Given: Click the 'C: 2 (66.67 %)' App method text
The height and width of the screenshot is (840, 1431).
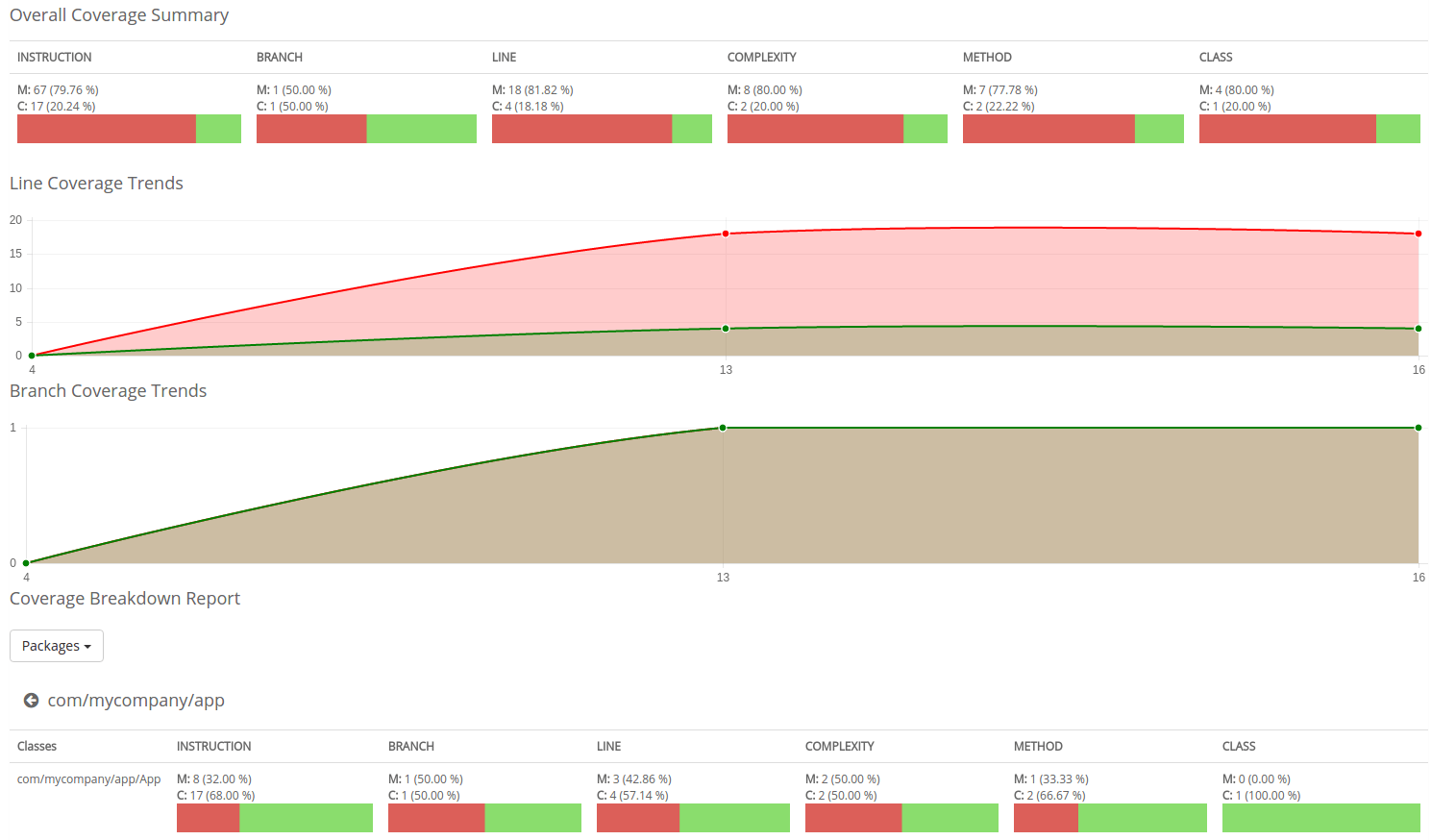Looking at the screenshot, I should click(1049, 796).
